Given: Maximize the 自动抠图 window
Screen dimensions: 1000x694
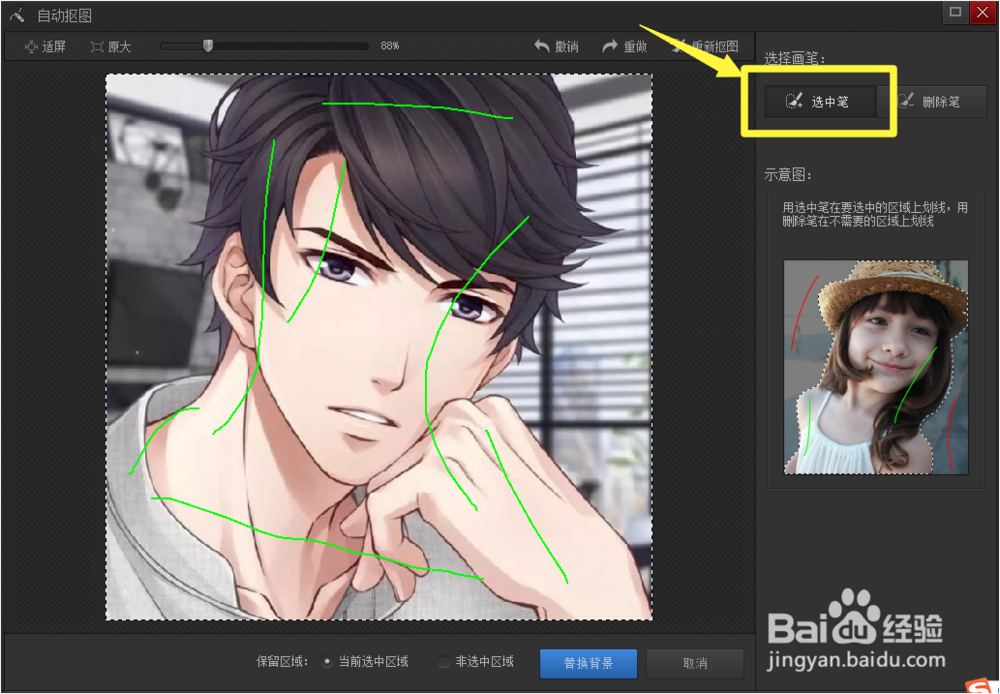Looking at the screenshot, I should [x=955, y=12].
